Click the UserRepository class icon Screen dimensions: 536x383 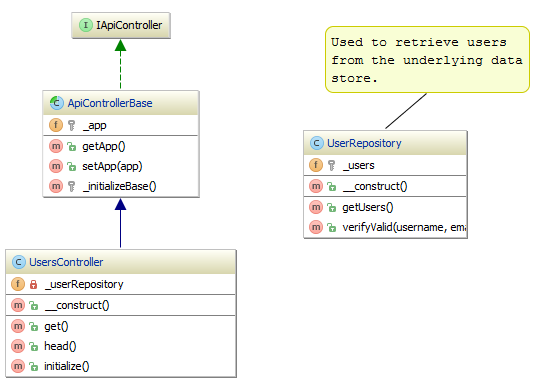click(317, 143)
